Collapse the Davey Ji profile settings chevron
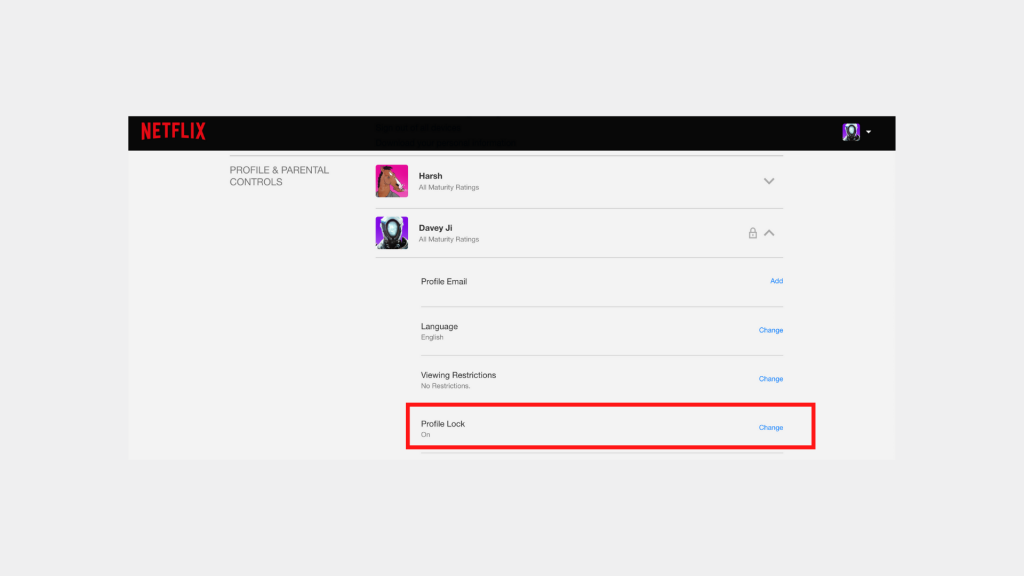This screenshot has width=1024, height=576. coord(769,233)
